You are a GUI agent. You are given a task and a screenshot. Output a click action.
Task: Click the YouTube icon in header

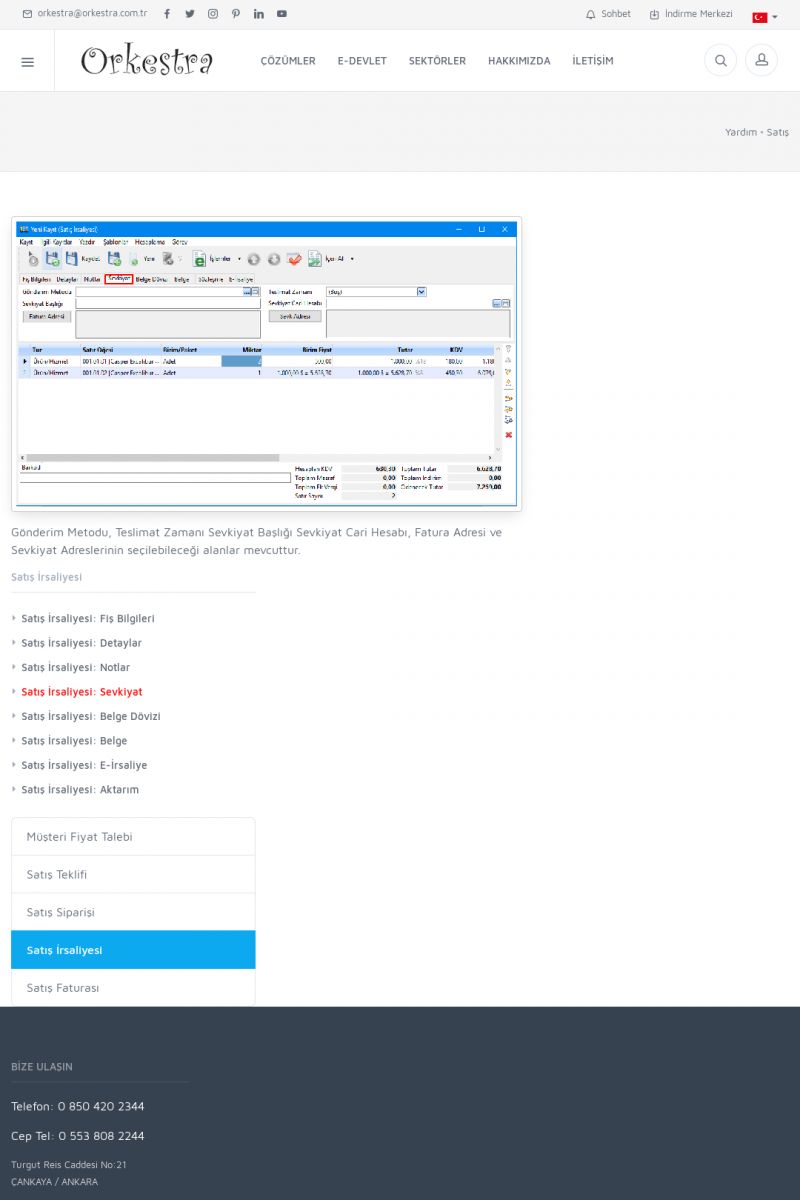tap(282, 14)
